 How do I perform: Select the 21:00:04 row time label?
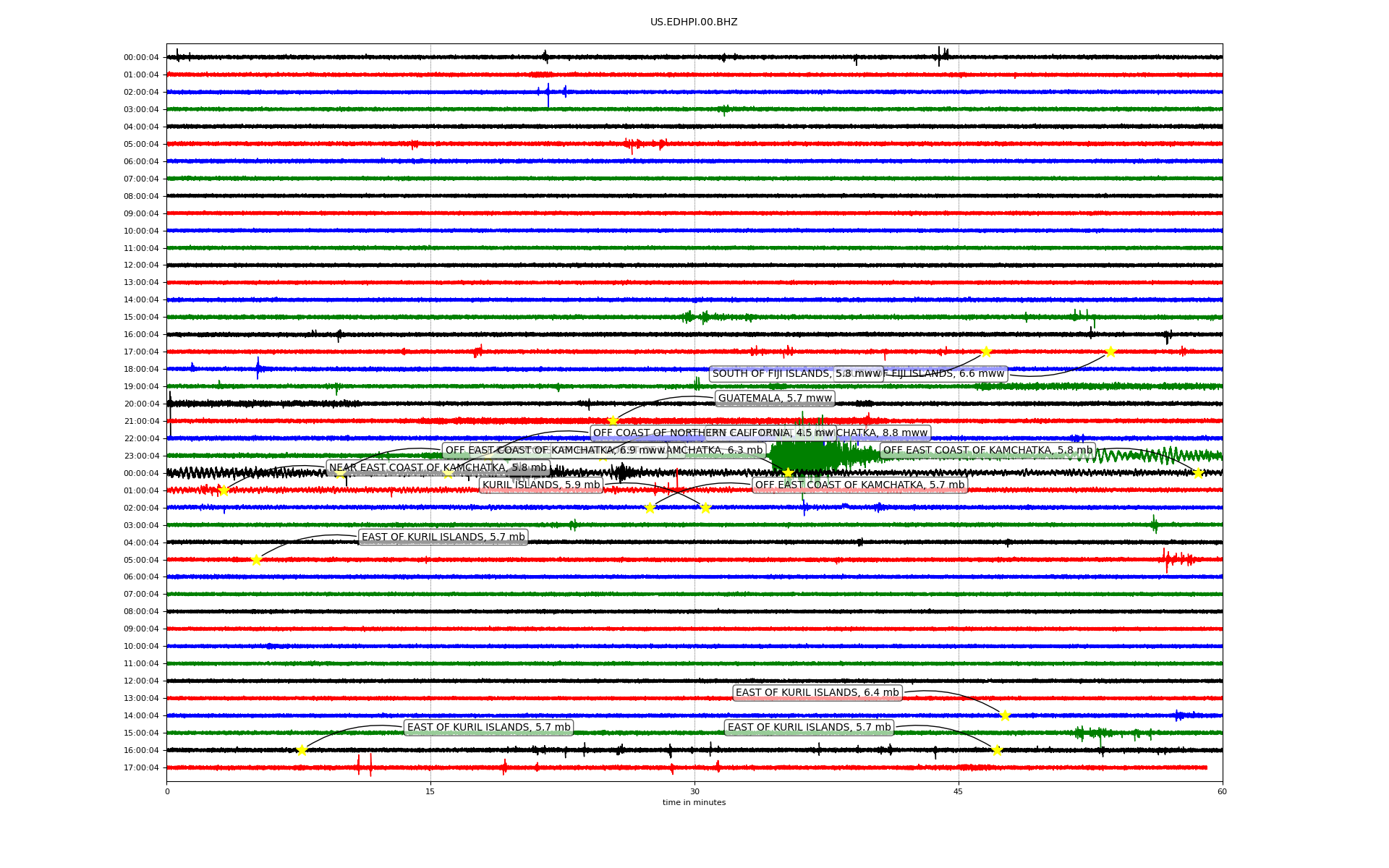pyautogui.click(x=141, y=422)
